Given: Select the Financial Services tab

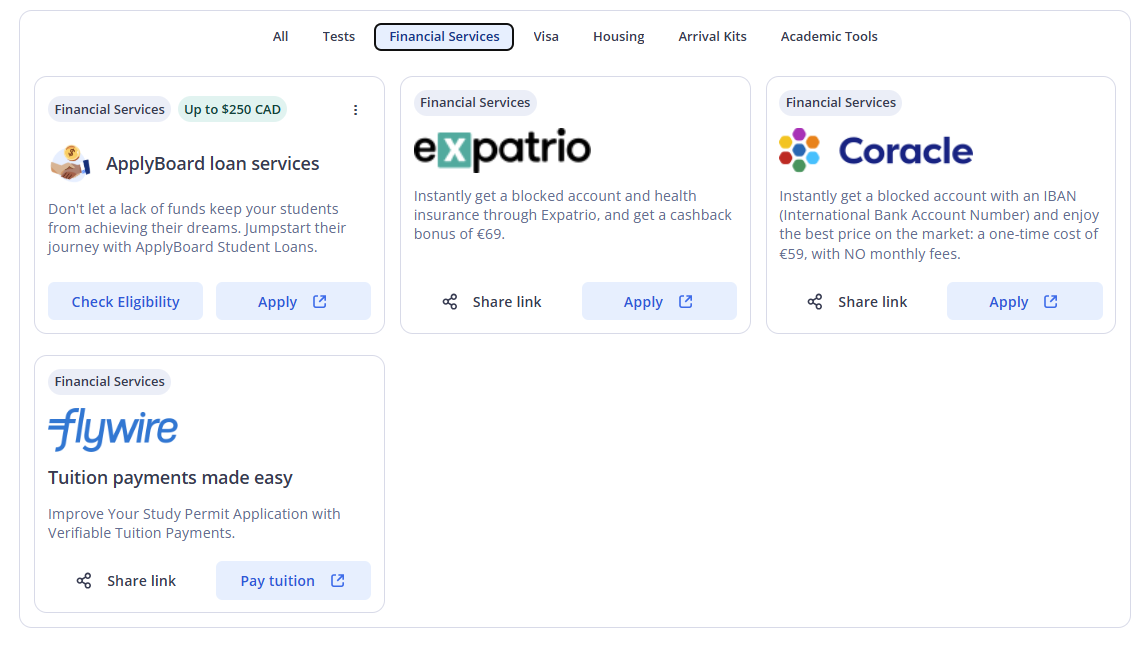Looking at the screenshot, I should 444,37.
